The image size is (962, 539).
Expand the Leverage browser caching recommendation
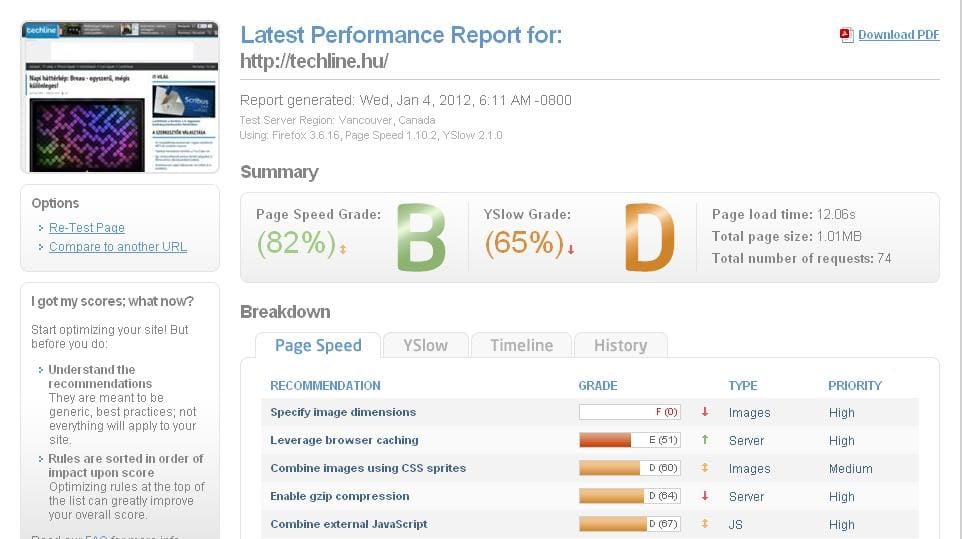344,440
